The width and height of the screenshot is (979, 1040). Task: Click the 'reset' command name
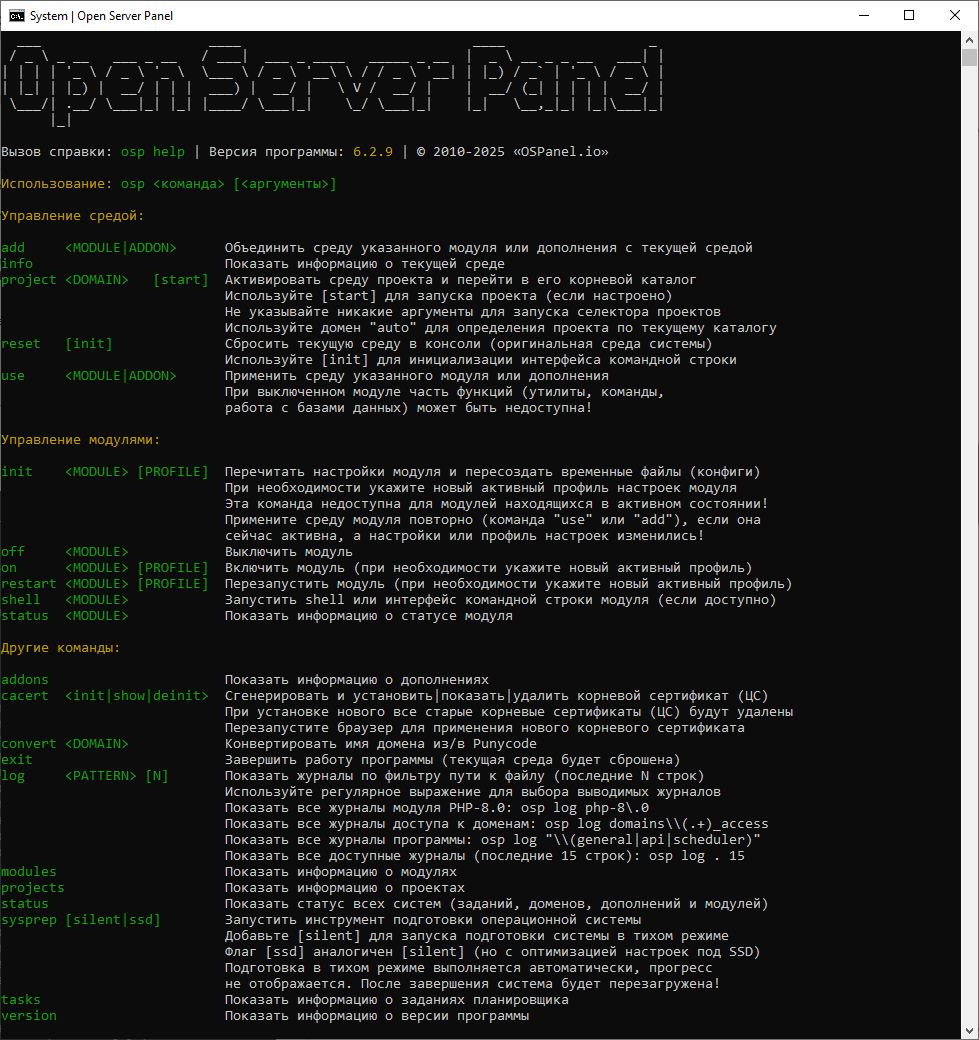tap(21, 344)
